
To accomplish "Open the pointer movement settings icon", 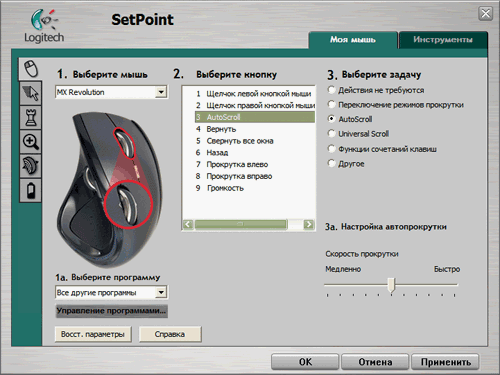I will coord(31,93).
